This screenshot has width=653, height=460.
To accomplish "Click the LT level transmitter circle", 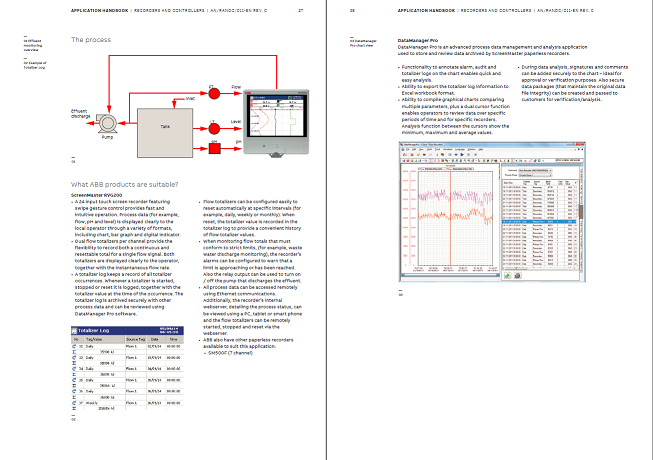I will coord(212,126).
